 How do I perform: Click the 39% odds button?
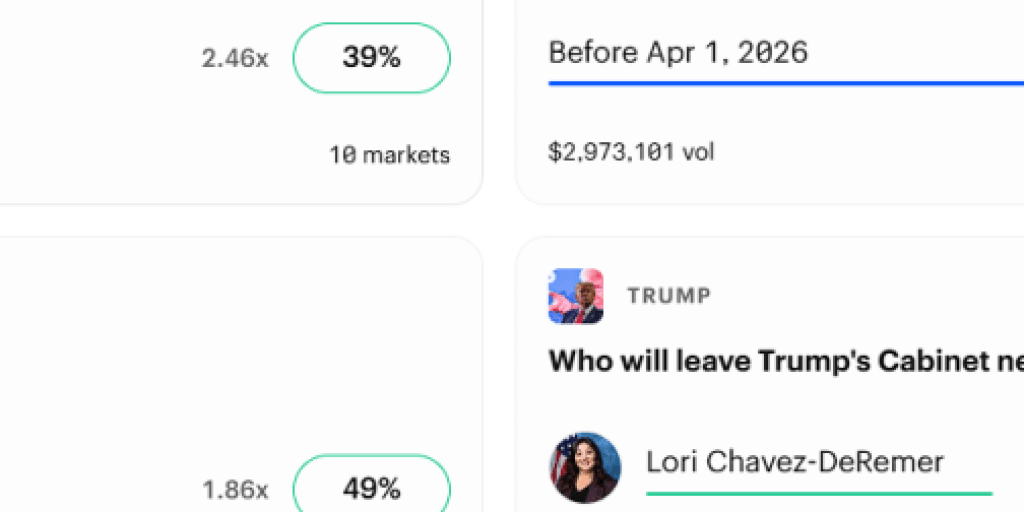pyautogui.click(x=371, y=58)
